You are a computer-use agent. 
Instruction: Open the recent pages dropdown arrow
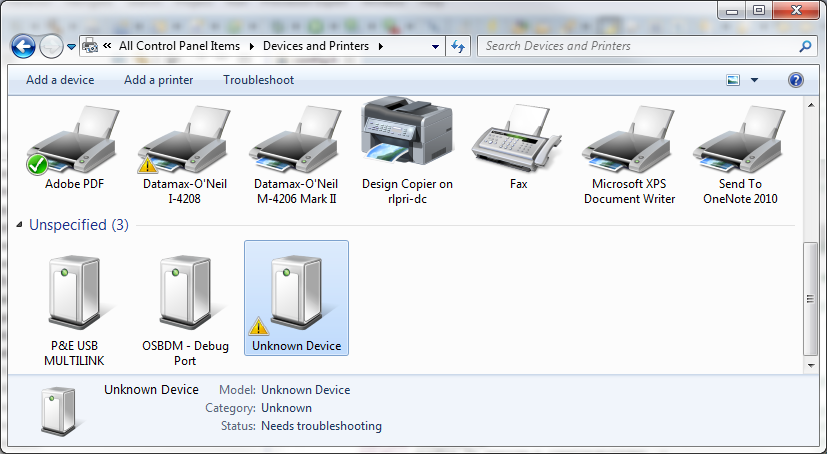(72, 47)
